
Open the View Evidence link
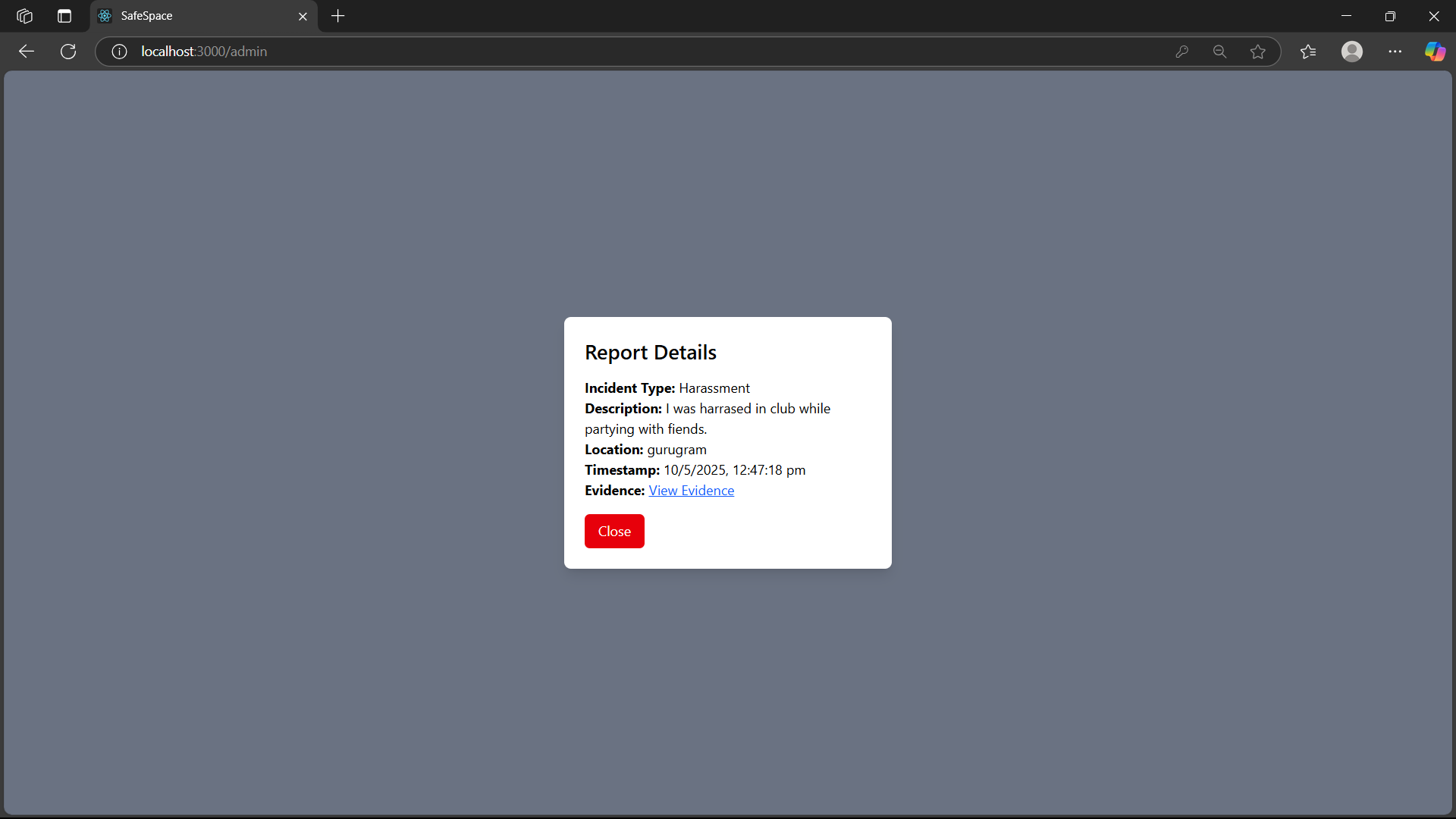pos(691,491)
